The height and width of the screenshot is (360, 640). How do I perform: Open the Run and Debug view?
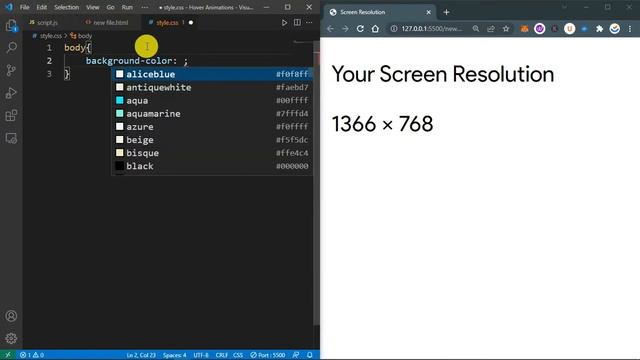pyautogui.click(x=11, y=93)
